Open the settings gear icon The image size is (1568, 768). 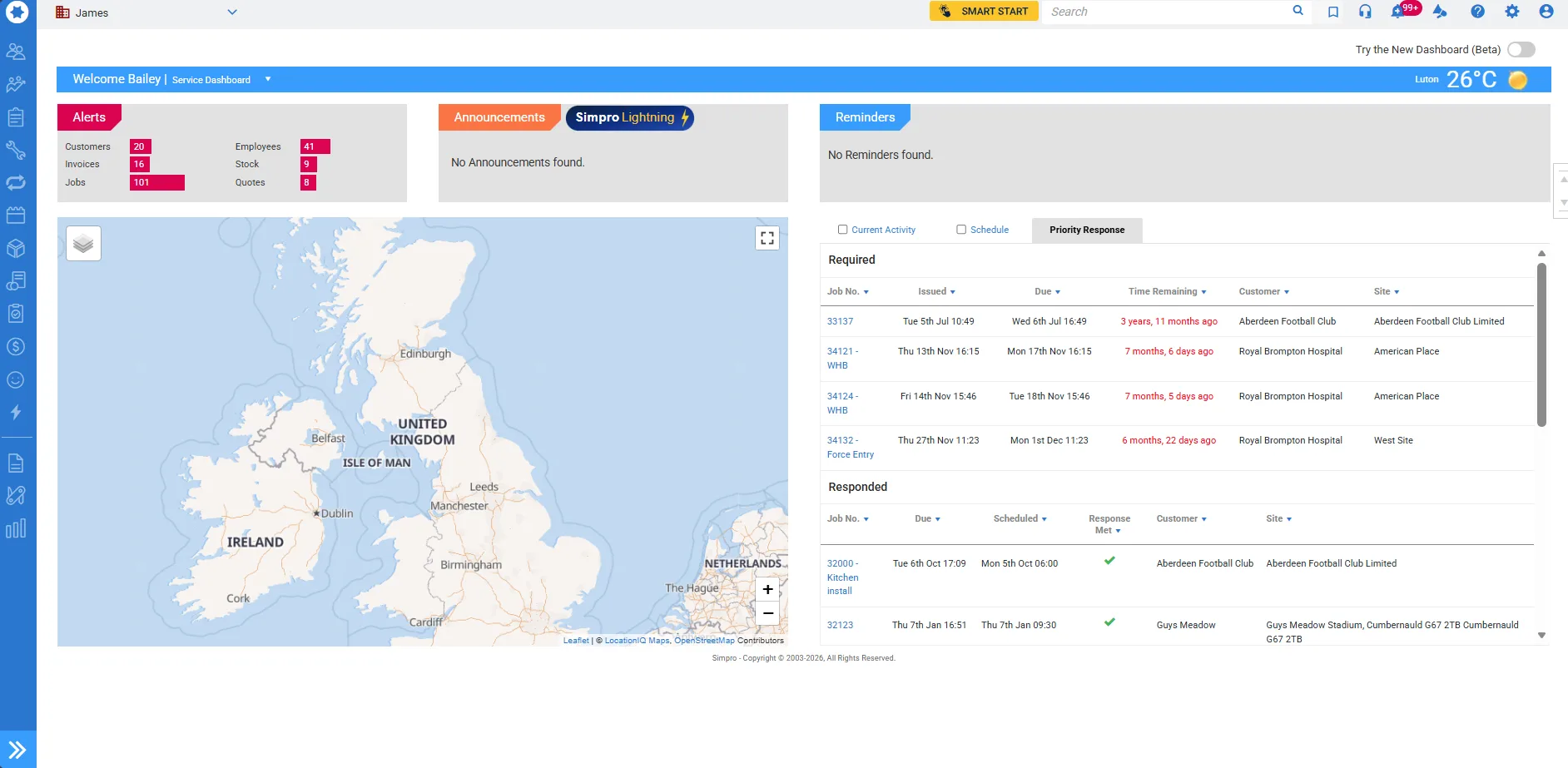coord(1512,12)
